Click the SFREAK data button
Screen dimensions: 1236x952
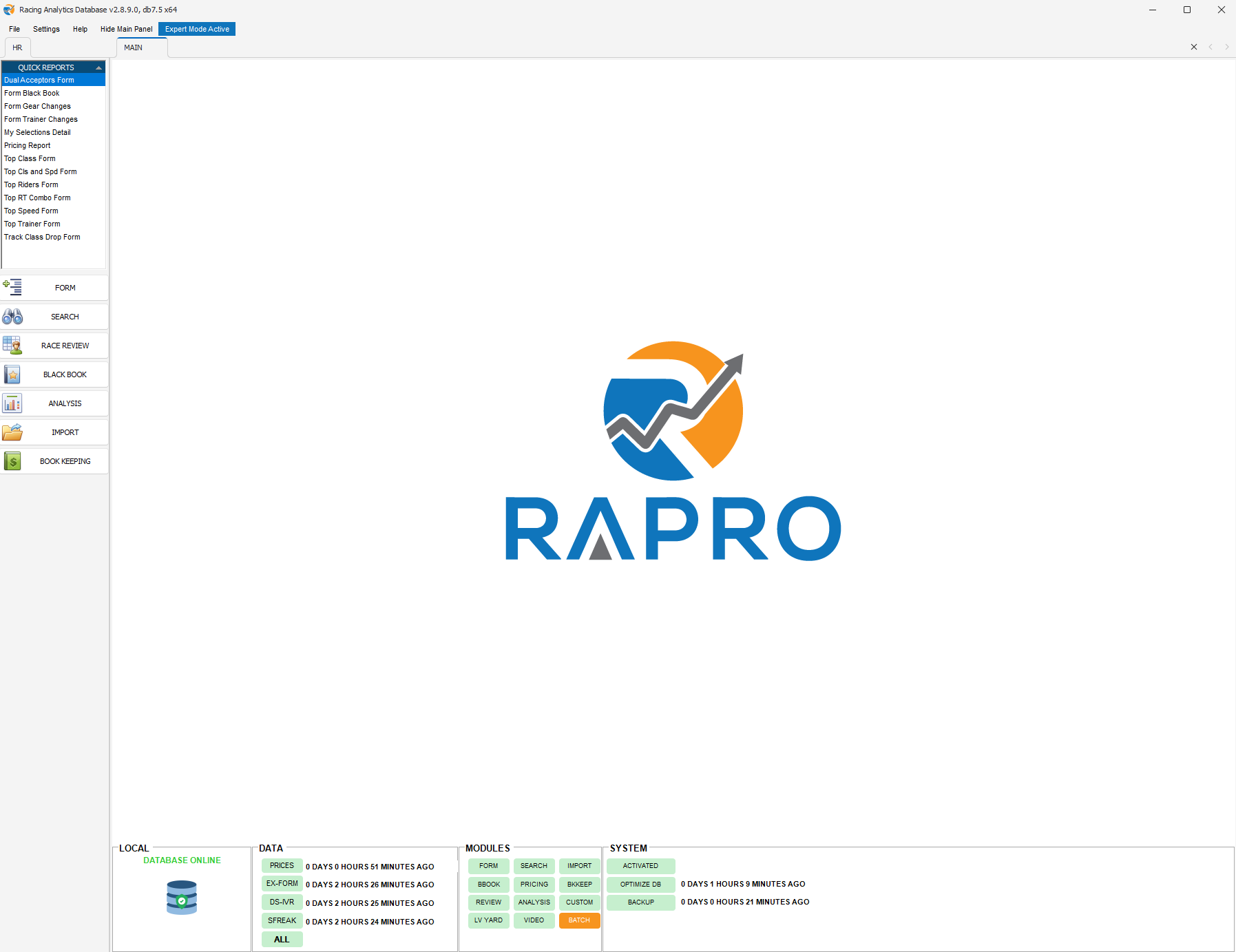[x=282, y=920]
